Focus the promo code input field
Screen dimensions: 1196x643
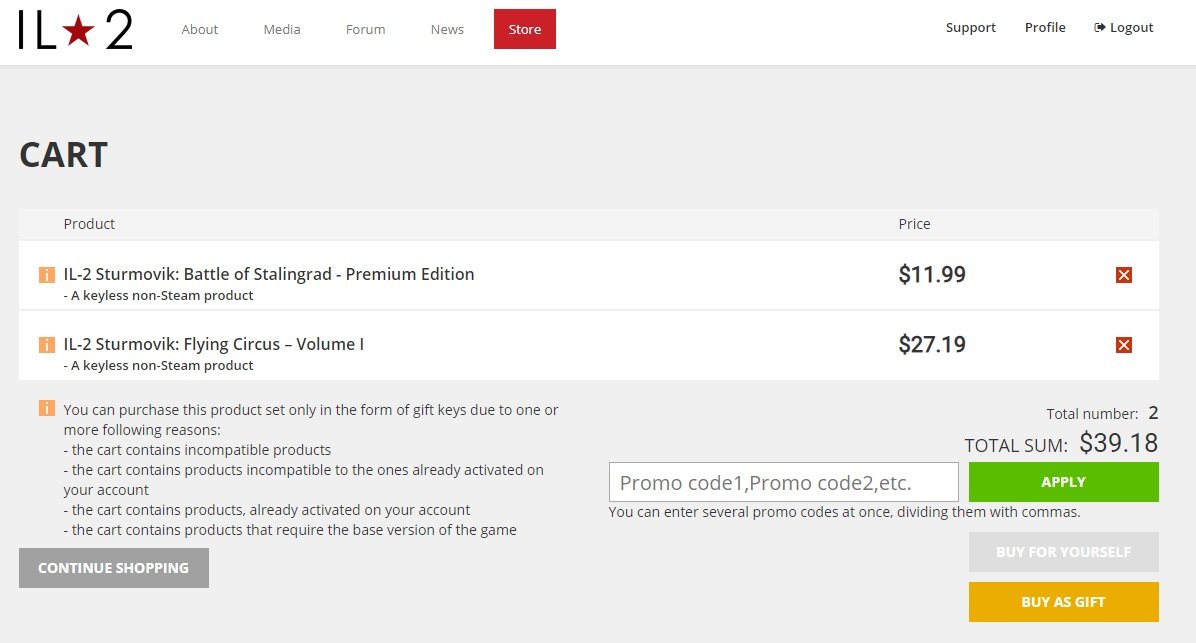(x=783, y=482)
